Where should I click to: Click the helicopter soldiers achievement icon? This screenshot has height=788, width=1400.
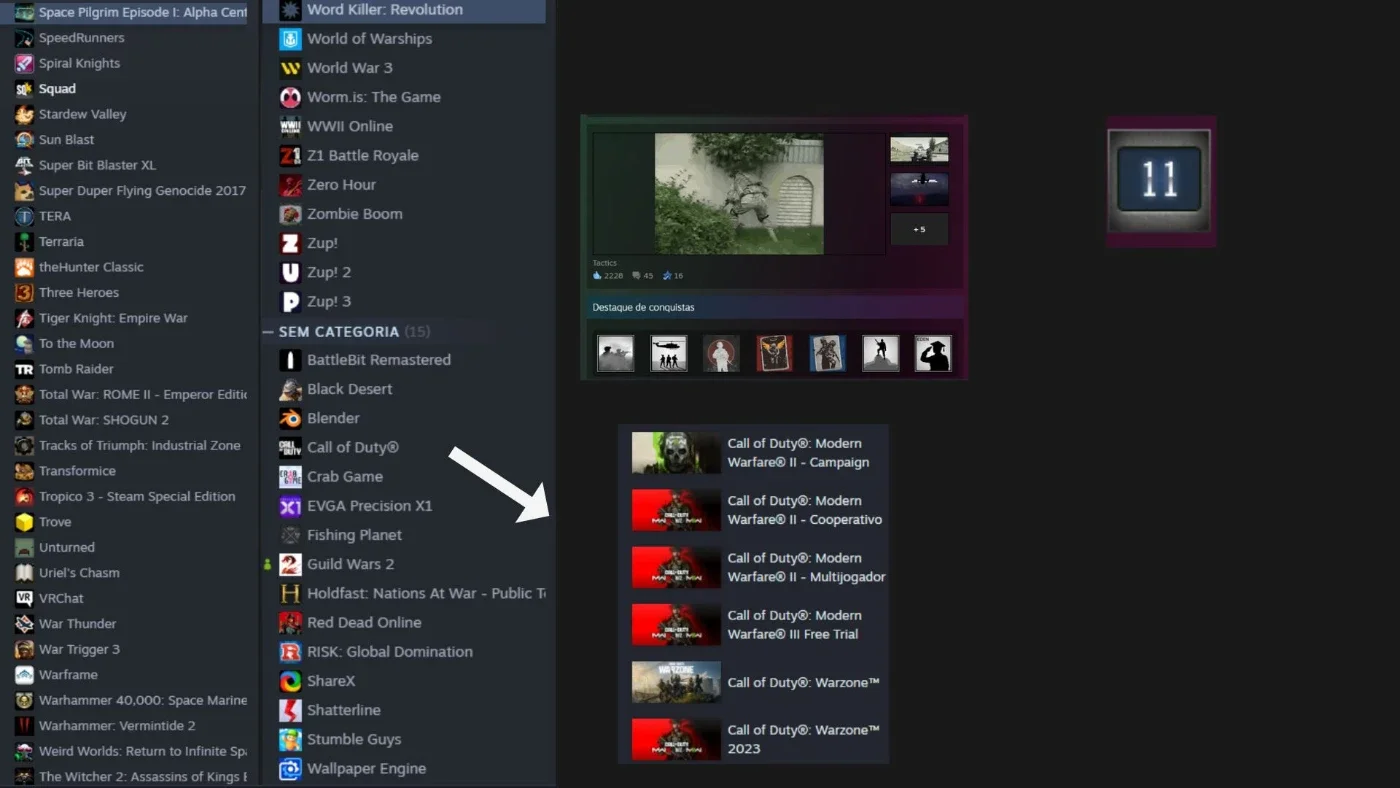[669, 354]
